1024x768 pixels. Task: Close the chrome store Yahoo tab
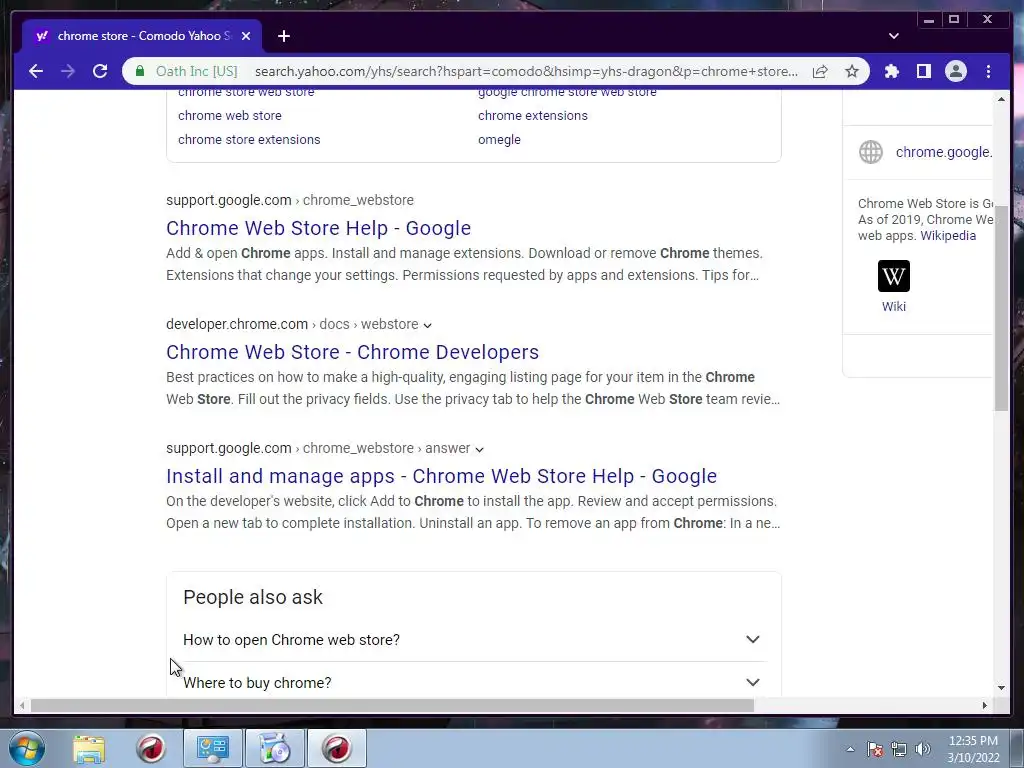click(x=246, y=36)
